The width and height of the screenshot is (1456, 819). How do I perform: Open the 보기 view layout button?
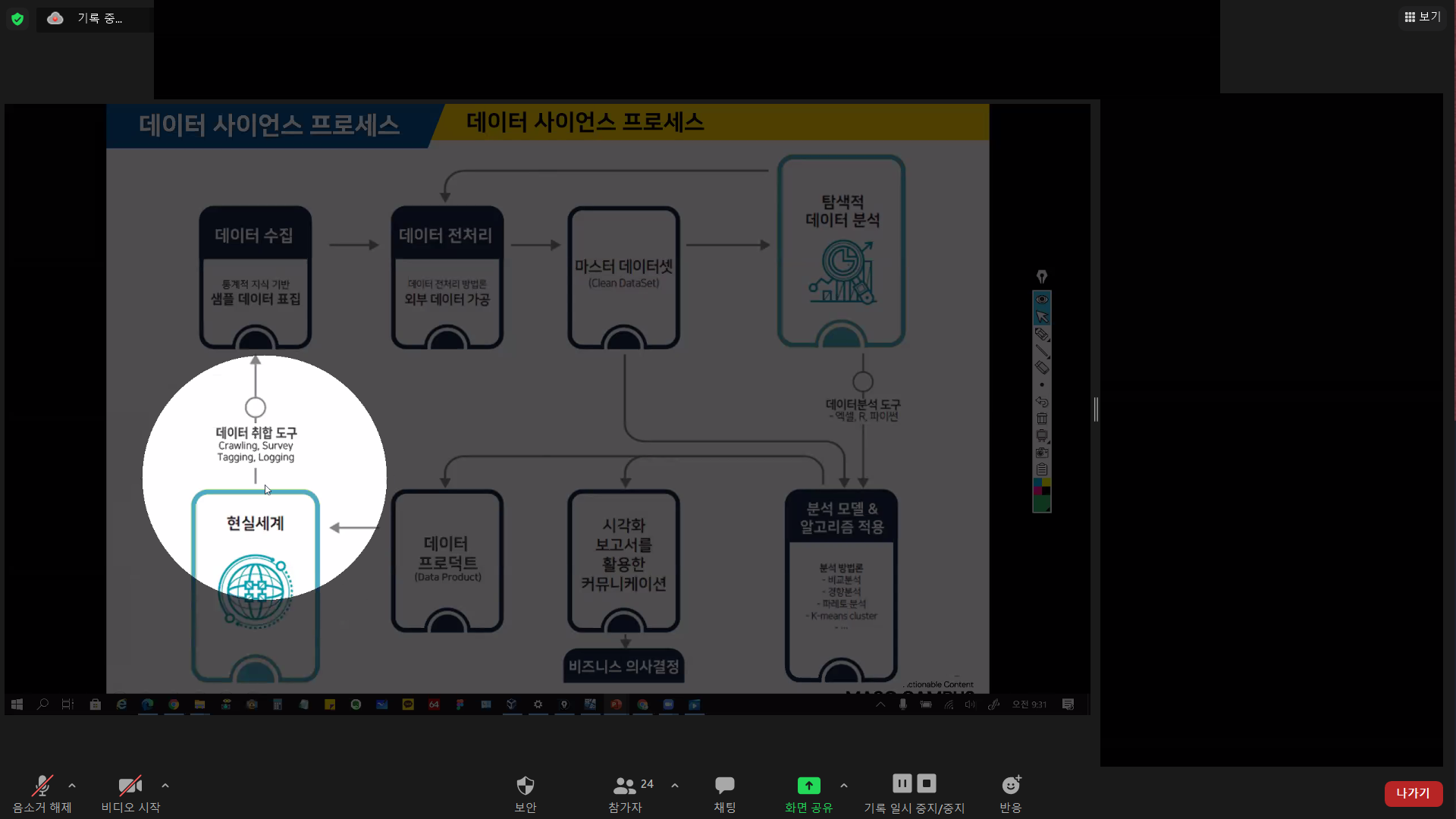click(1422, 17)
